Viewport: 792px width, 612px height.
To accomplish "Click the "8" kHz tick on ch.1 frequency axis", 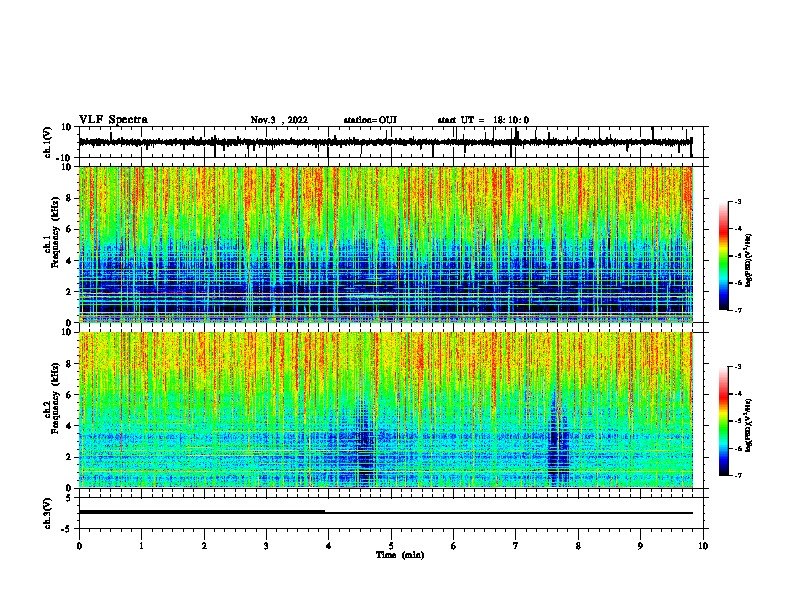I will click(x=70, y=198).
